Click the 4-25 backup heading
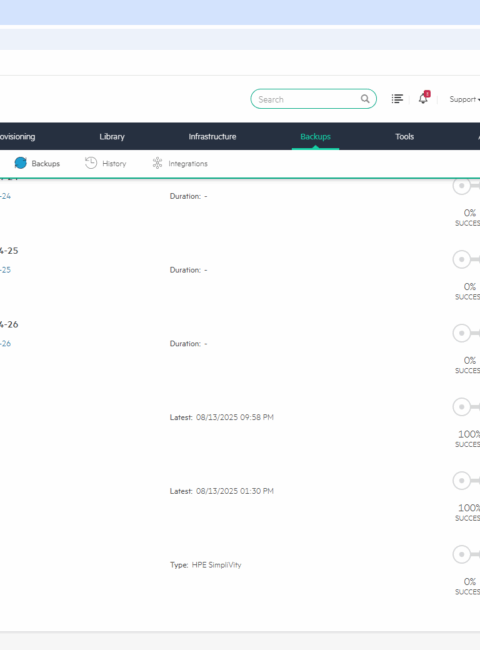The width and height of the screenshot is (480, 650). [9, 251]
